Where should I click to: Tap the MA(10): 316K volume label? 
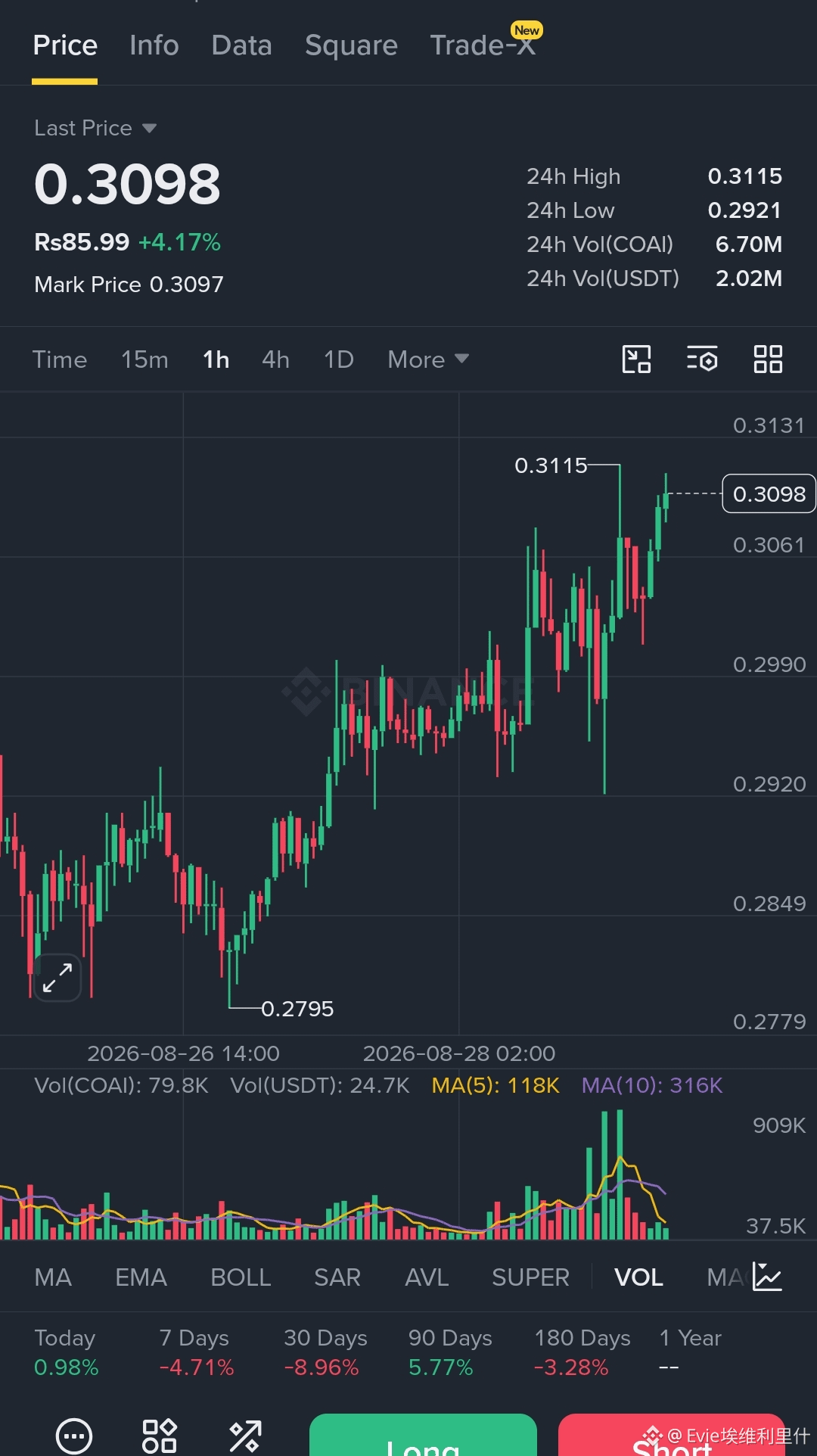tap(652, 1085)
